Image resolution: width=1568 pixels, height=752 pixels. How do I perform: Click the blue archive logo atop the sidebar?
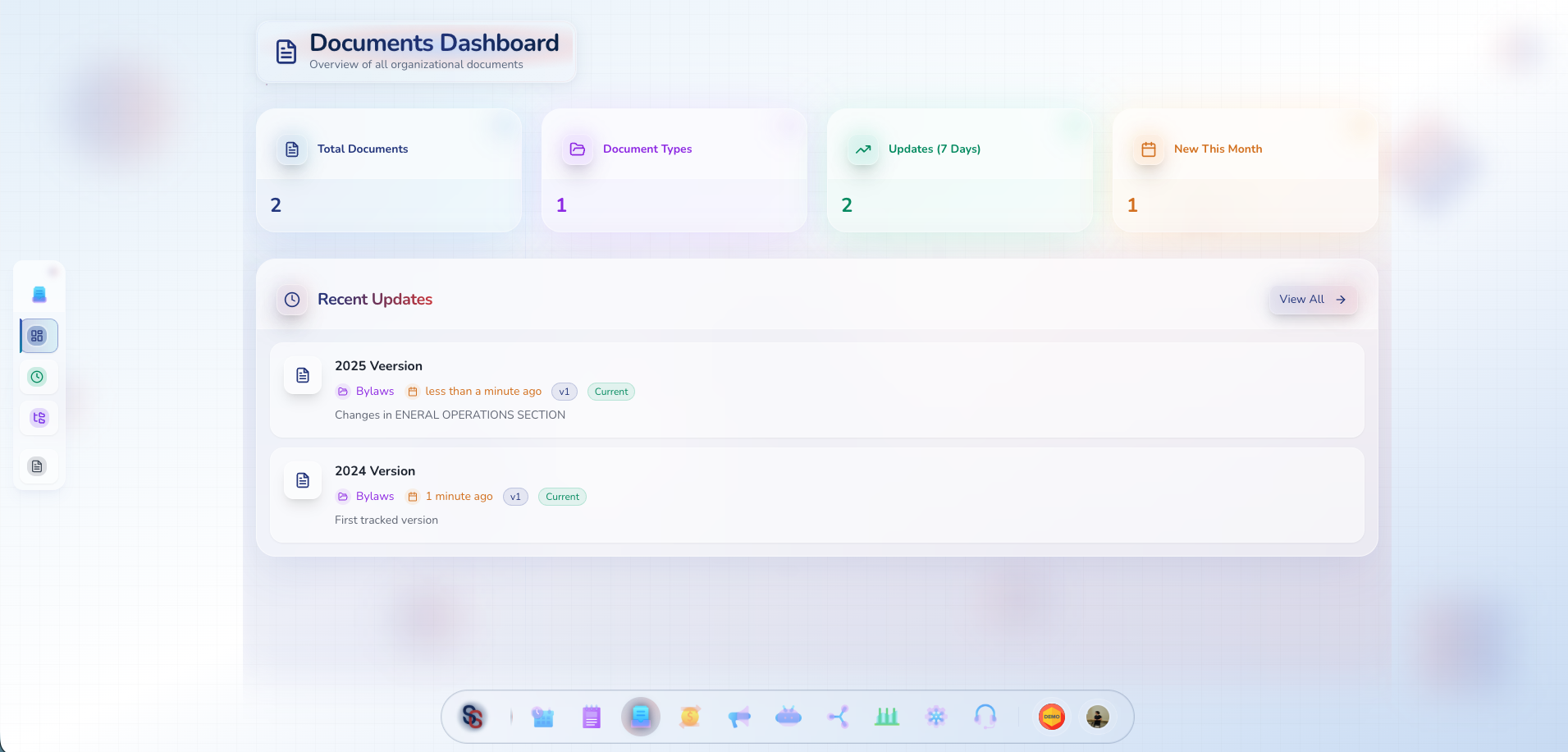[x=39, y=293]
